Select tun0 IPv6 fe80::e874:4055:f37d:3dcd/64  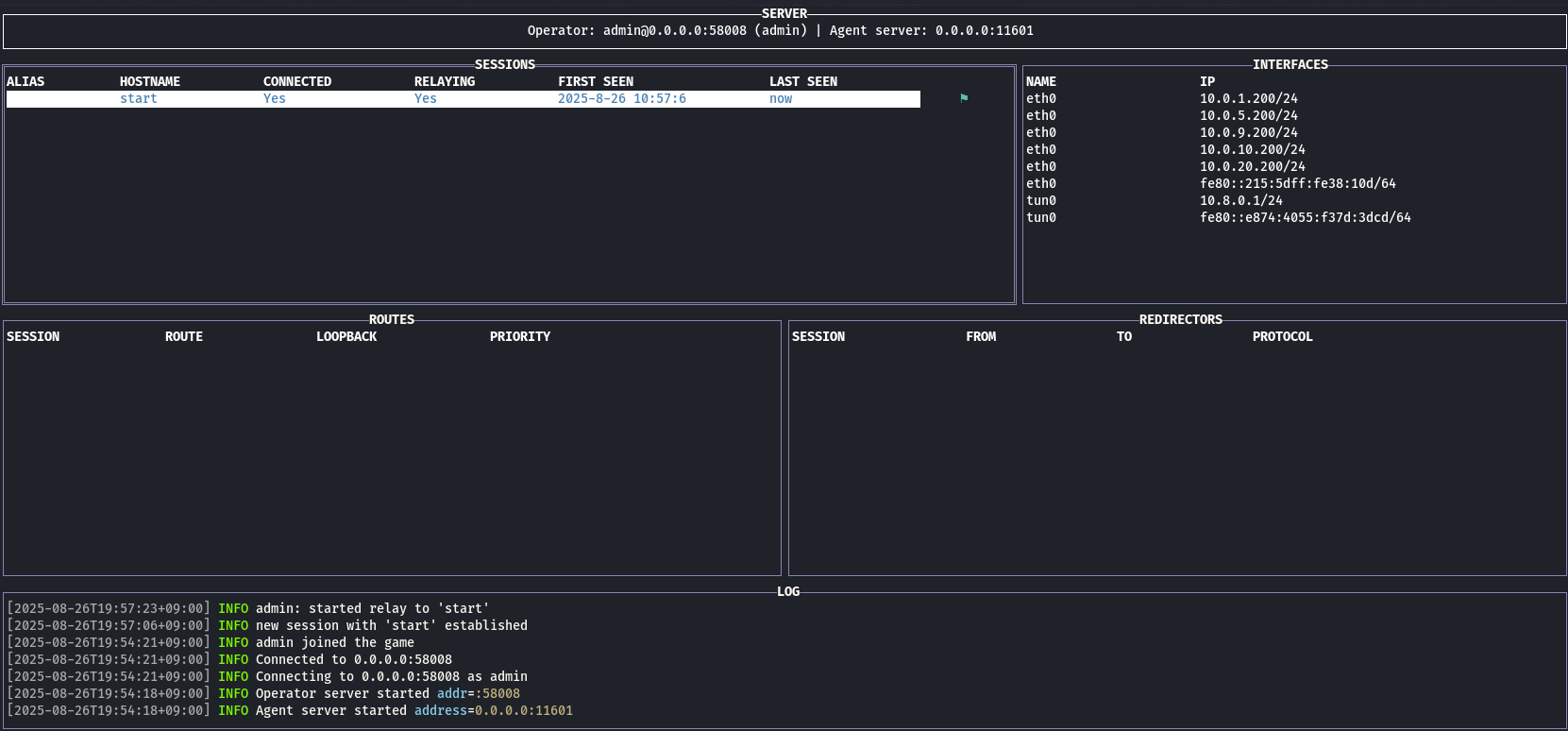tap(1306, 218)
